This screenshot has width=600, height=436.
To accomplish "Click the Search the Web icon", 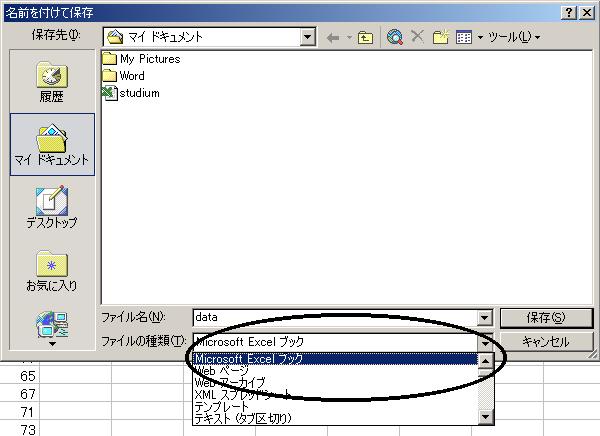I will (395, 37).
